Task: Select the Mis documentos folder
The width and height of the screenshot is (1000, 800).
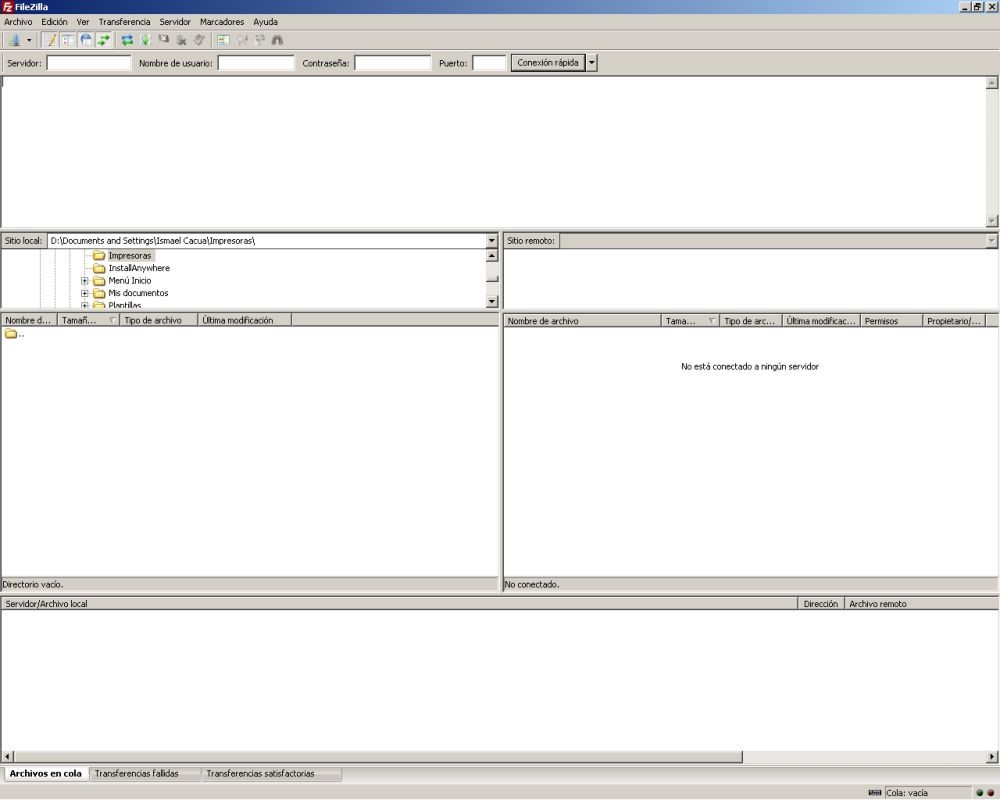Action: 138,293
